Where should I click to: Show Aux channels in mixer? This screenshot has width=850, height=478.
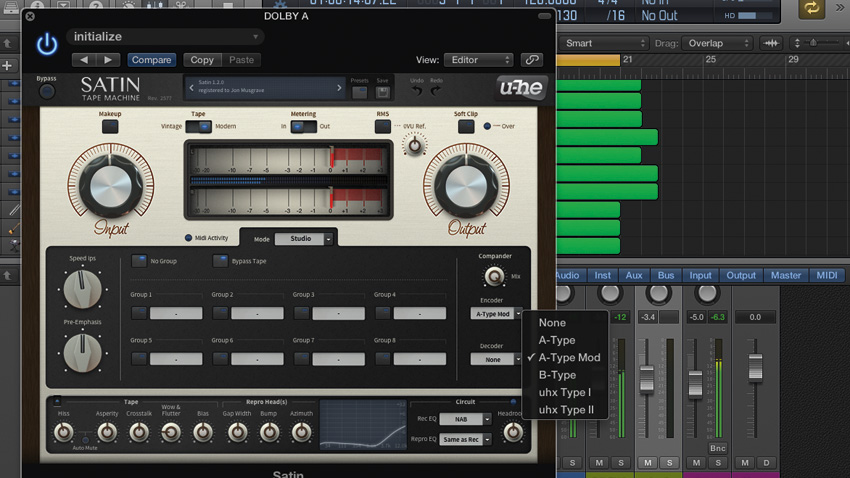[x=634, y=275]
